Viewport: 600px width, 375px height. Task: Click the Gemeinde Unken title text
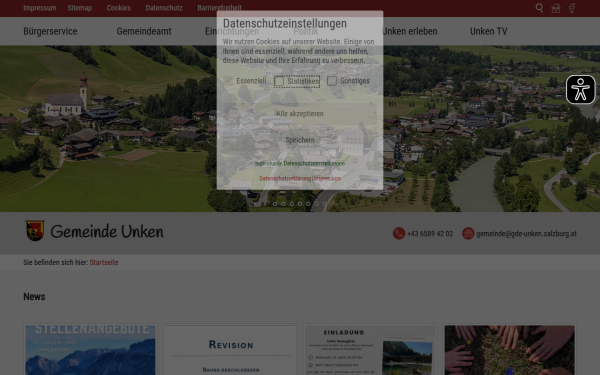tap(107, 231)
